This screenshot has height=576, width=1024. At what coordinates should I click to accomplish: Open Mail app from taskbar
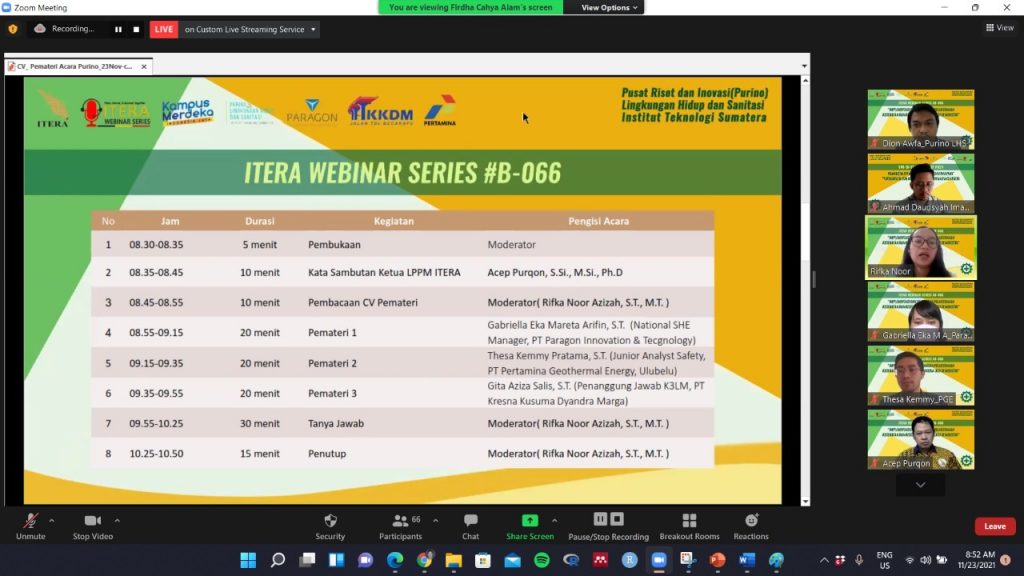coord(513,560)
